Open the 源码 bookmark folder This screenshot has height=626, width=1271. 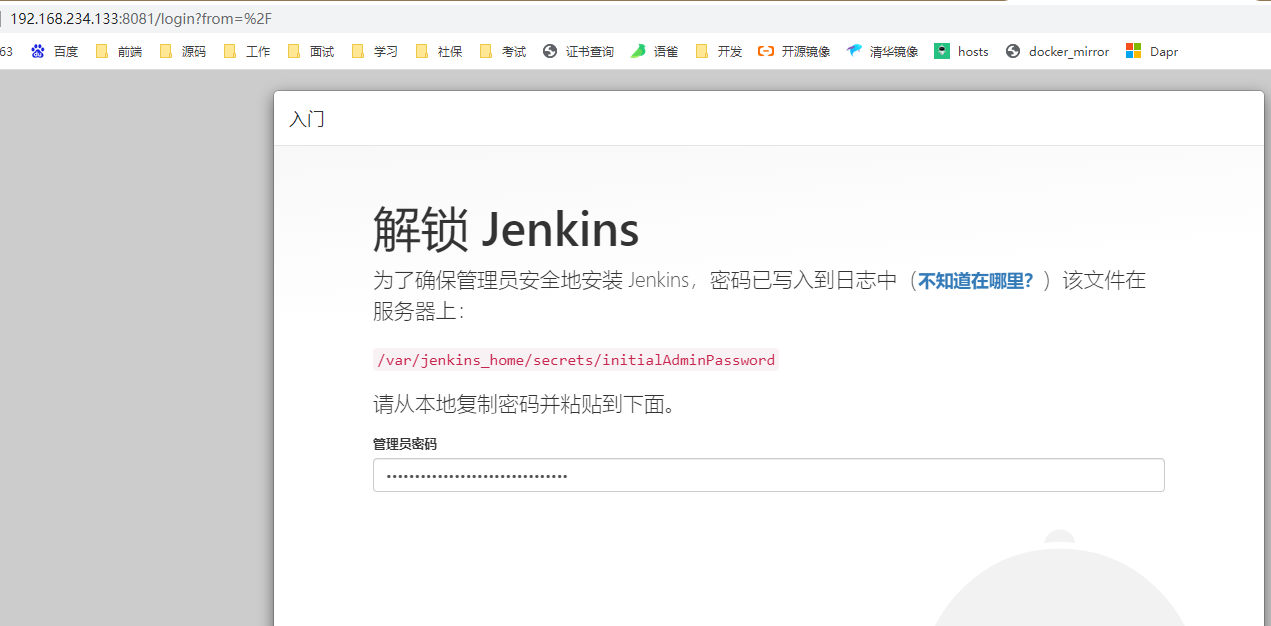pos(182,51)
